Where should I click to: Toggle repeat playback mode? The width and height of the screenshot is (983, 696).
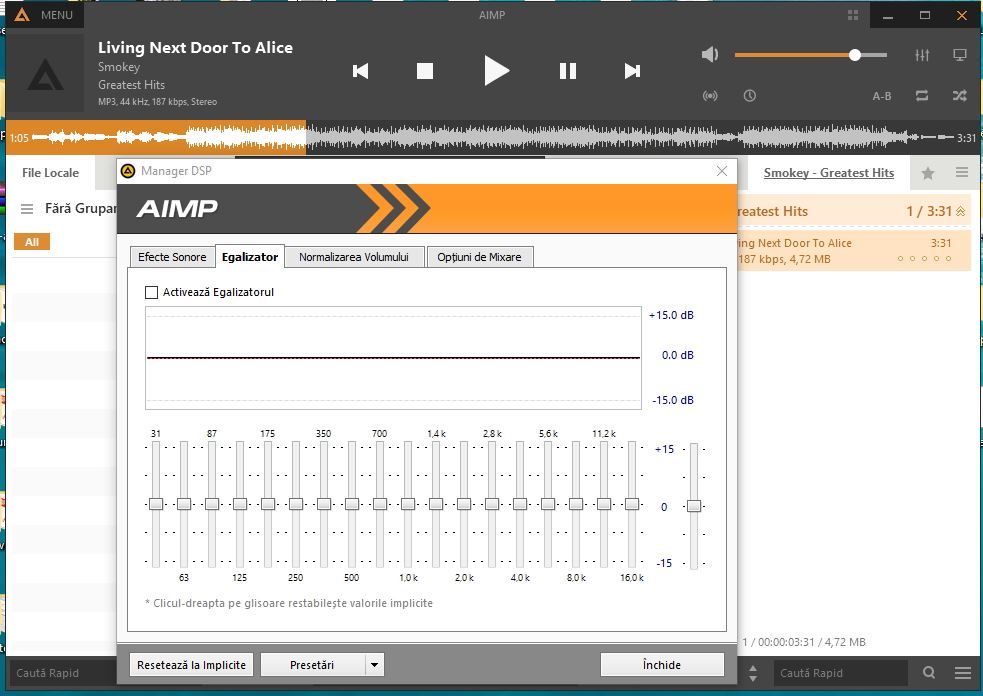click(x=922, y=96)
